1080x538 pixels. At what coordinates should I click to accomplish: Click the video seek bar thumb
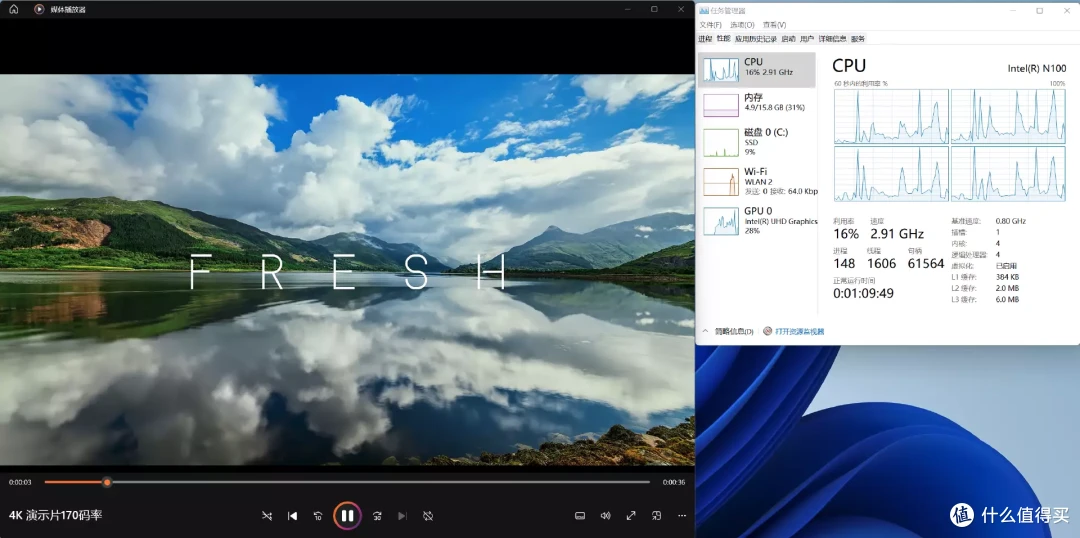coord(107,482)
